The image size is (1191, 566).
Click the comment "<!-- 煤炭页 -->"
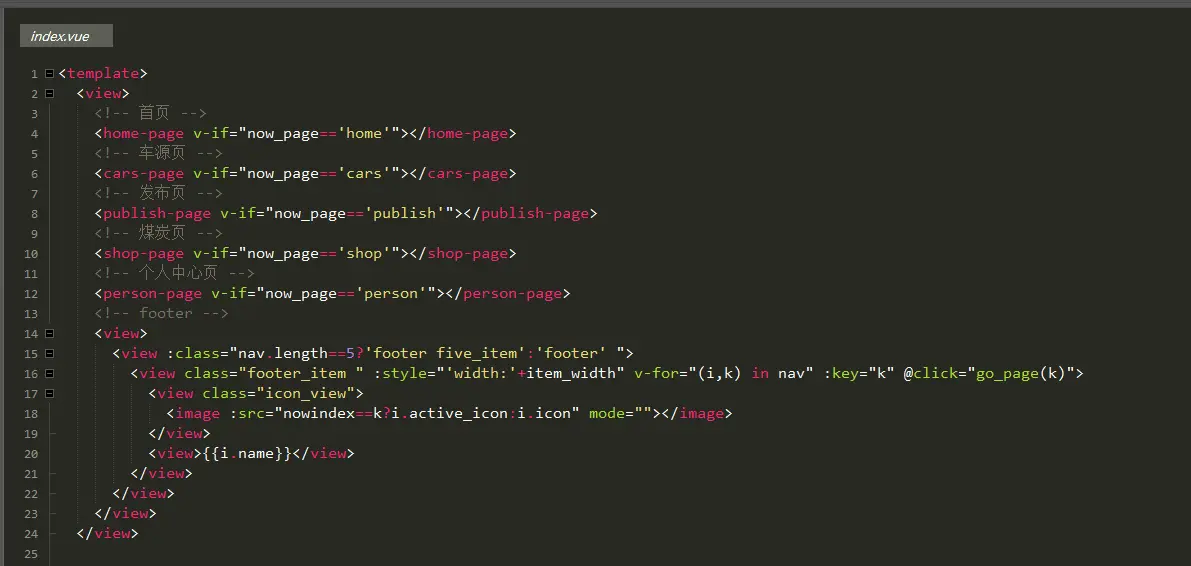(x=159, y=233)
